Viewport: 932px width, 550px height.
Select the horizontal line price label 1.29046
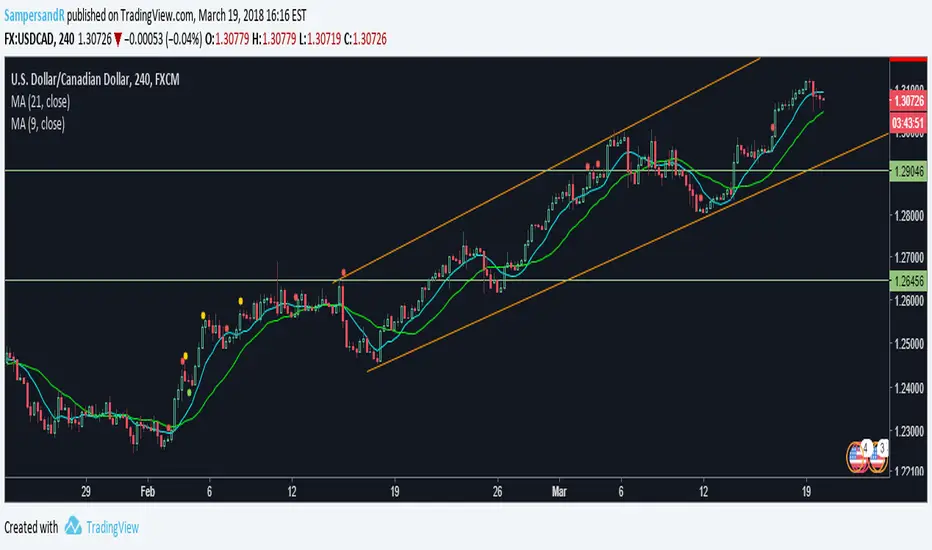pyautogui.click(x=908, y=172)
